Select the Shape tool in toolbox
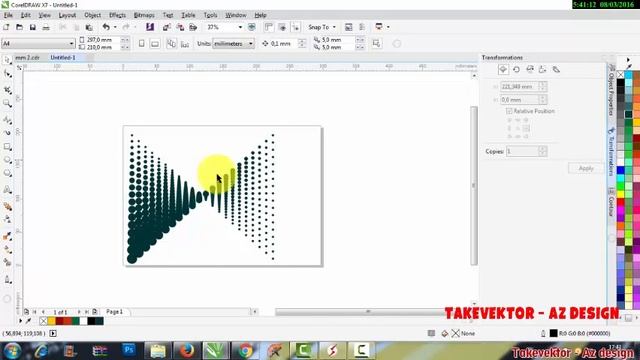 click(7, 74)
